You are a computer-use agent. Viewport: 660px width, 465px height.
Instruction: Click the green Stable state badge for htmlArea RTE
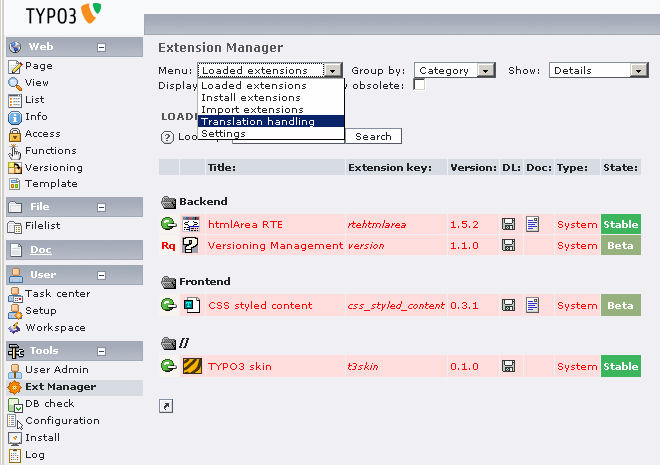click(x=620, y=225)
